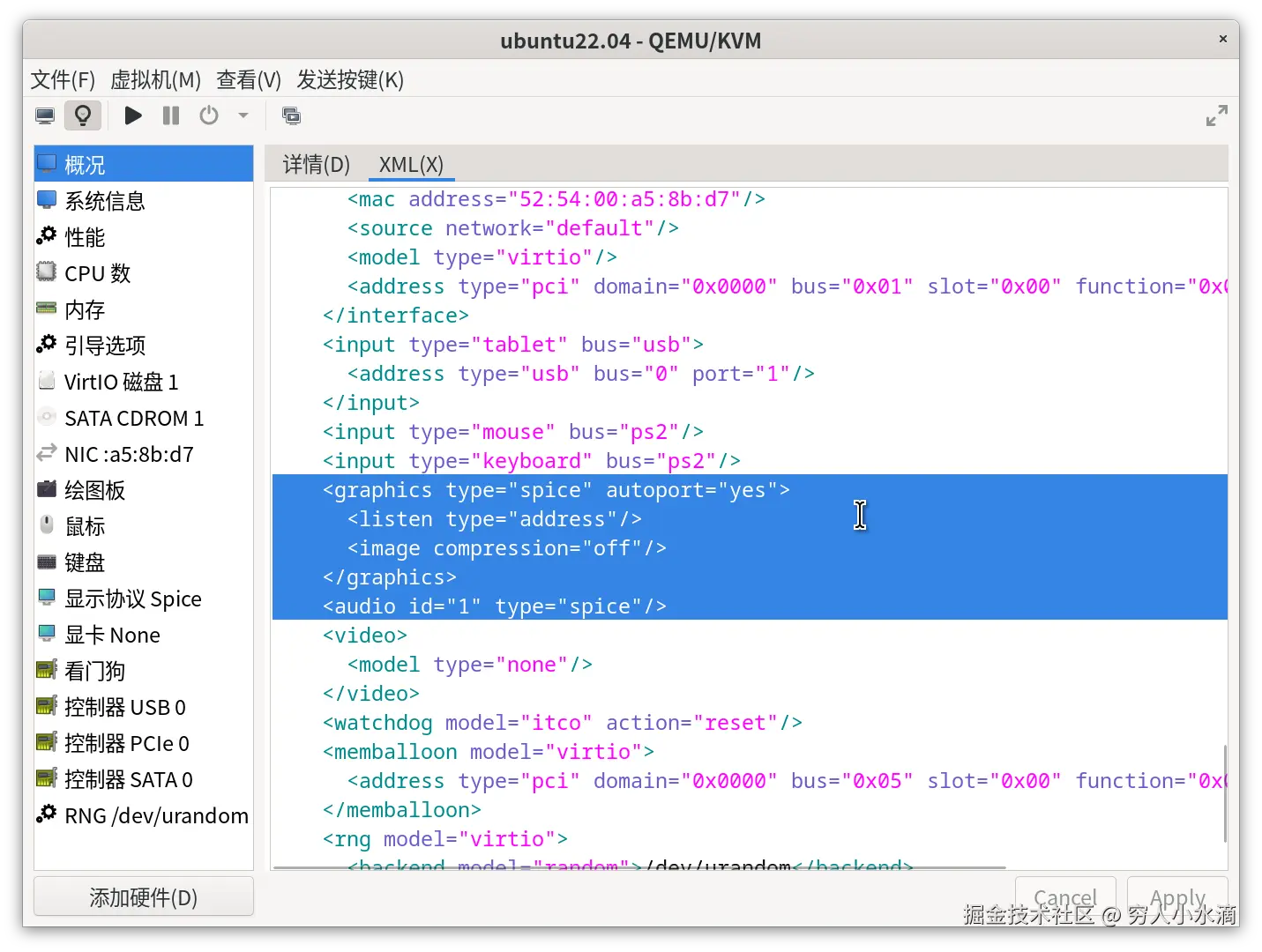Open the 发送按键(K) menu
This screenshot has width=1262, height=952.
(x=350, y=80)
